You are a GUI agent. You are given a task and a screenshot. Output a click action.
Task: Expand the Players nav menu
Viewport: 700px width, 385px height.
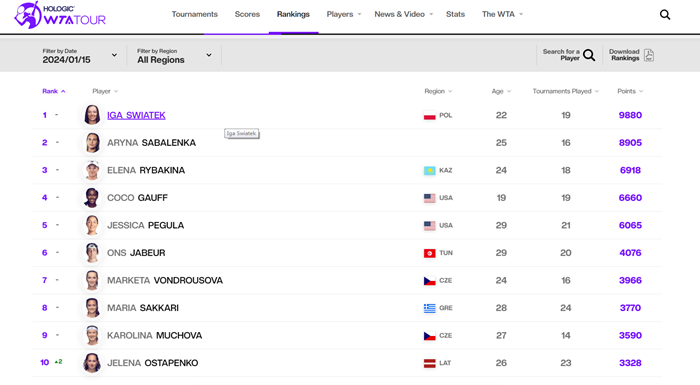coord(344,14)
